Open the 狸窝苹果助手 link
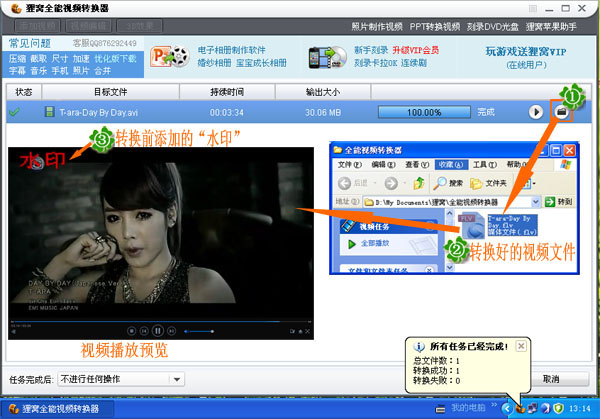The image size is (600, 419). click(551, 26)
